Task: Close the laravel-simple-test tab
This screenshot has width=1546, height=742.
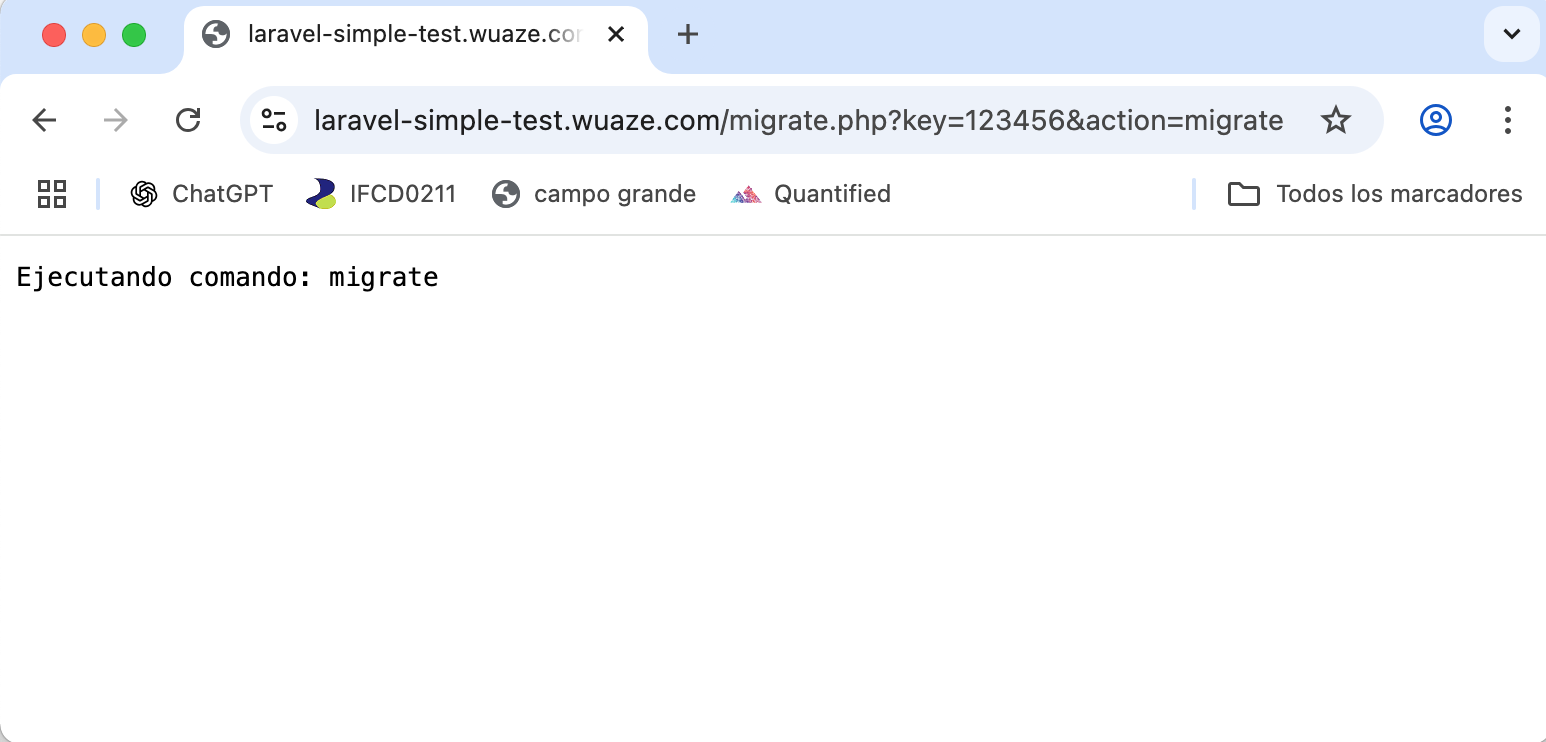Action: (616, 35)
